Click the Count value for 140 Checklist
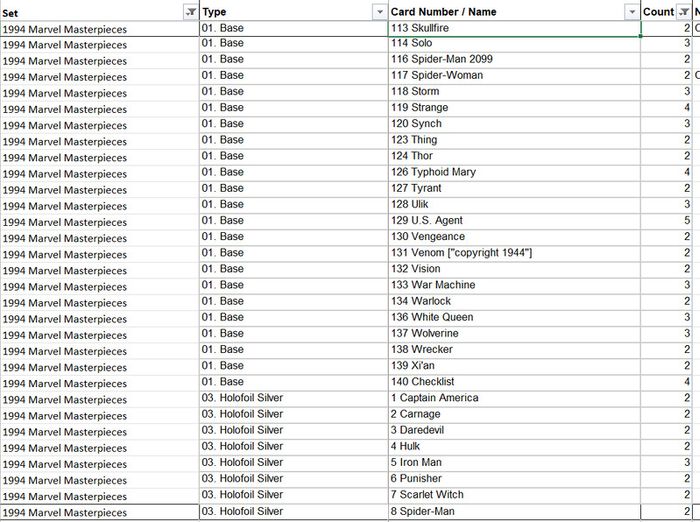Viewport: 700px width, 522px height. [x=666, y=381]
